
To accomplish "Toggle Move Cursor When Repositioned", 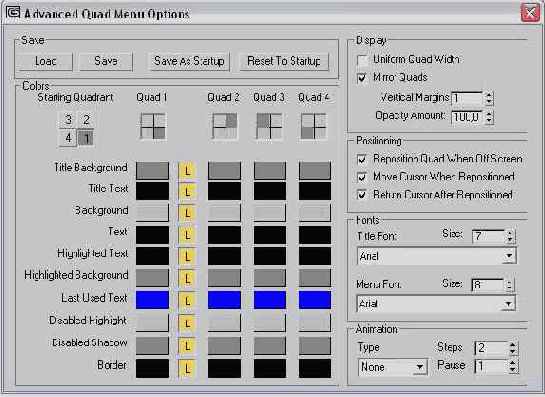I will click(362, 177).
